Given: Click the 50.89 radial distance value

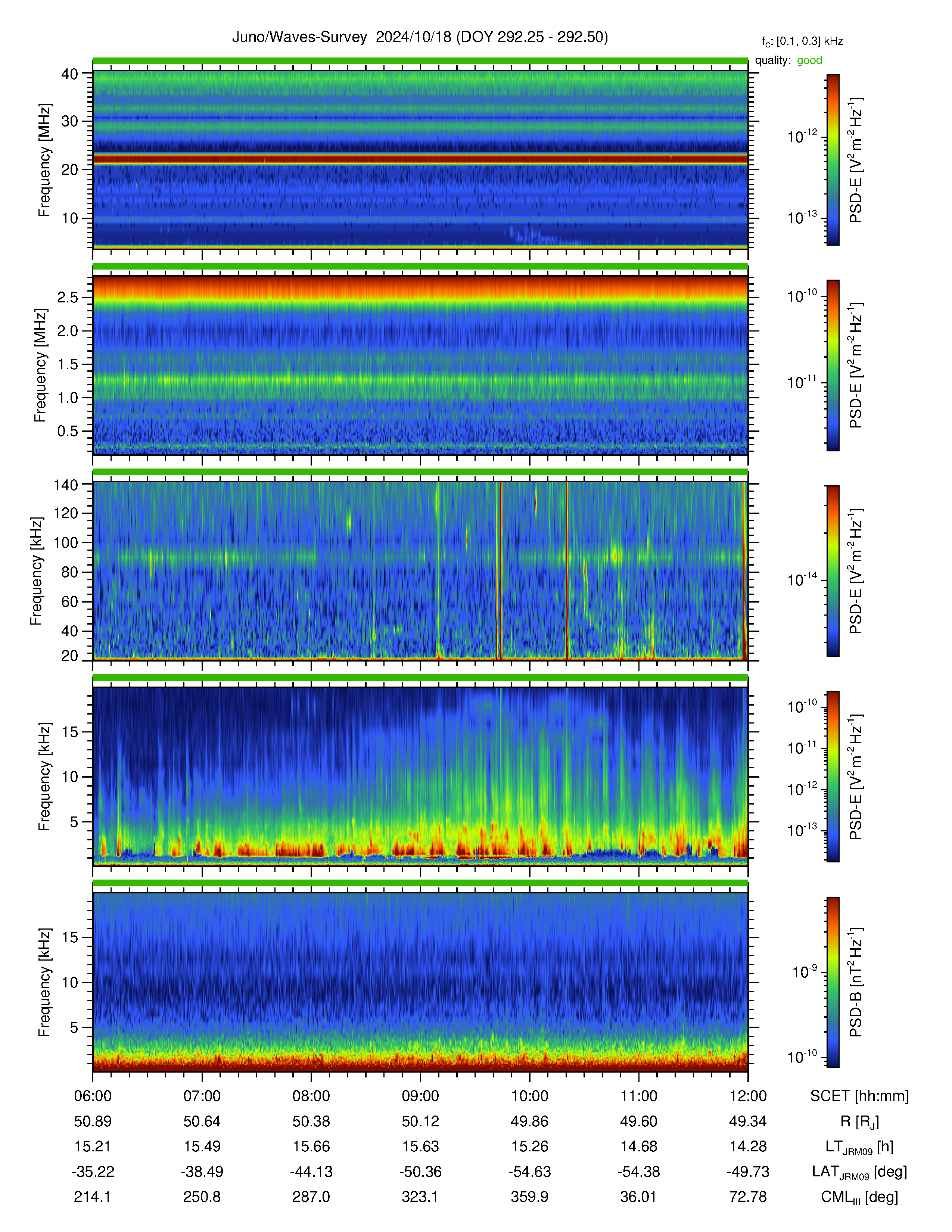Looking at the screenshot, I should [x=93, y=1121].
